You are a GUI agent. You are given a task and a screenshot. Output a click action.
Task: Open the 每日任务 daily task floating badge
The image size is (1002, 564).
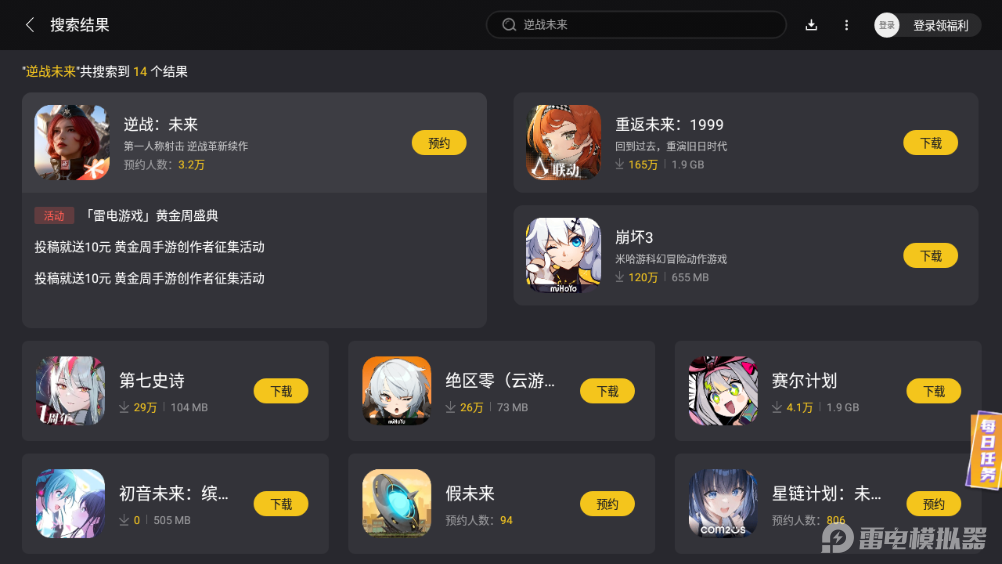[985, 450]
